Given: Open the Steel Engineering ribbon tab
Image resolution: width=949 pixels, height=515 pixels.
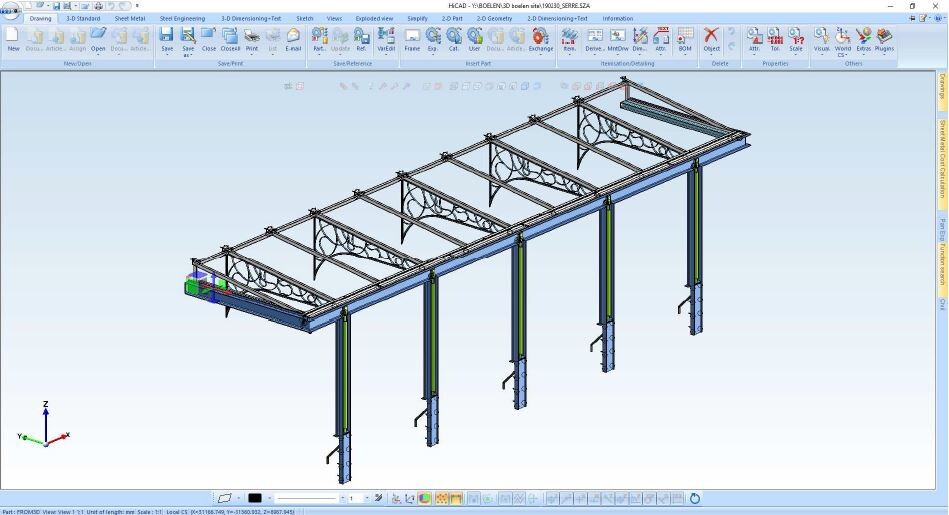Looking at the screenshot, I should (x=182, y=18).
